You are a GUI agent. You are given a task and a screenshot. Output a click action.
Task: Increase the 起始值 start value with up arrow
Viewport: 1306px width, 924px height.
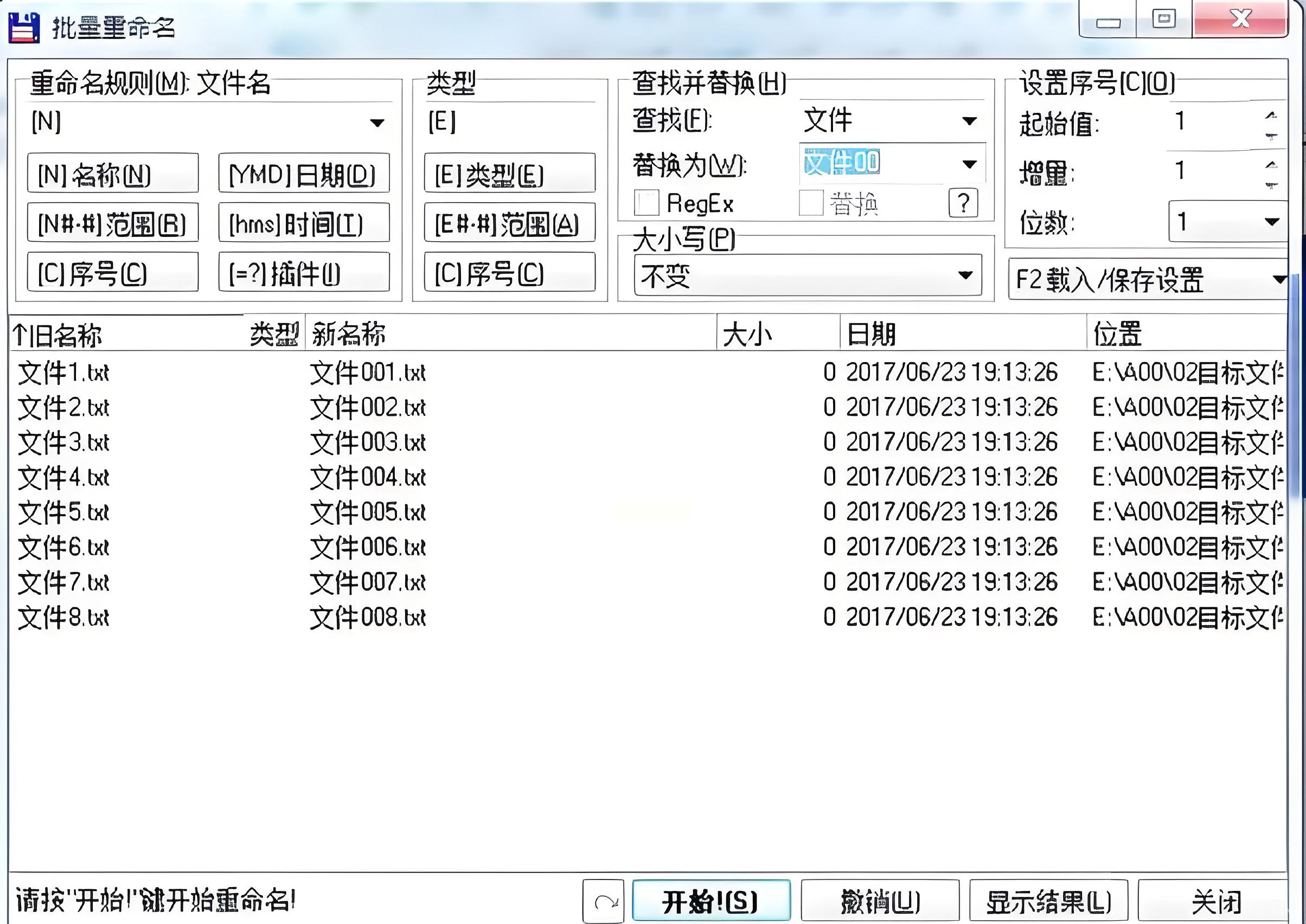click(x=1271, y=116)
